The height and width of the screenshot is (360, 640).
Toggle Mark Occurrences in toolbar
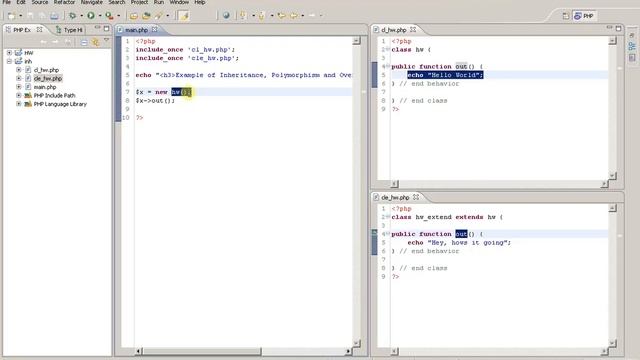pos(184,16)
